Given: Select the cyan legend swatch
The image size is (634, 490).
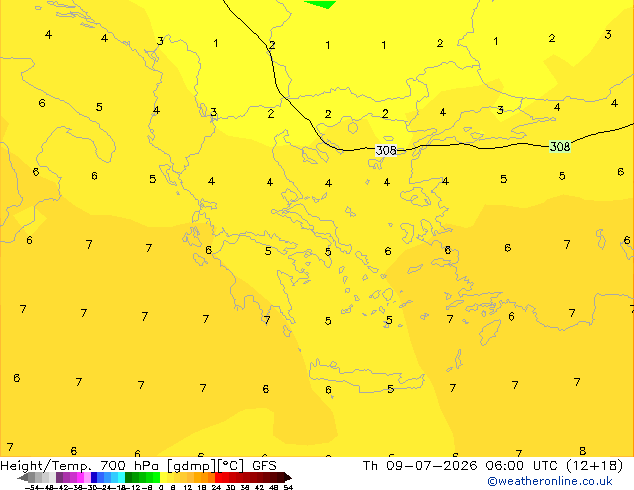Looking at the screenshot, I should pos(122,477).
